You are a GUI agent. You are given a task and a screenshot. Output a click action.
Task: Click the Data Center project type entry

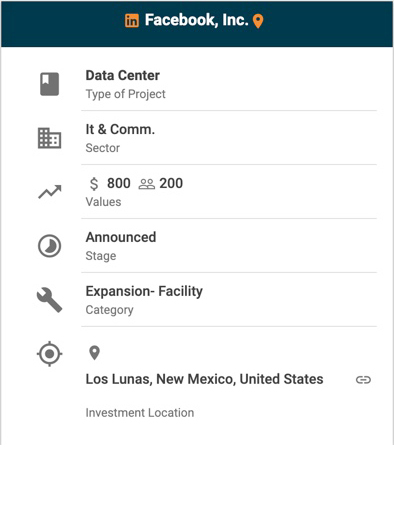pos(123,76)
